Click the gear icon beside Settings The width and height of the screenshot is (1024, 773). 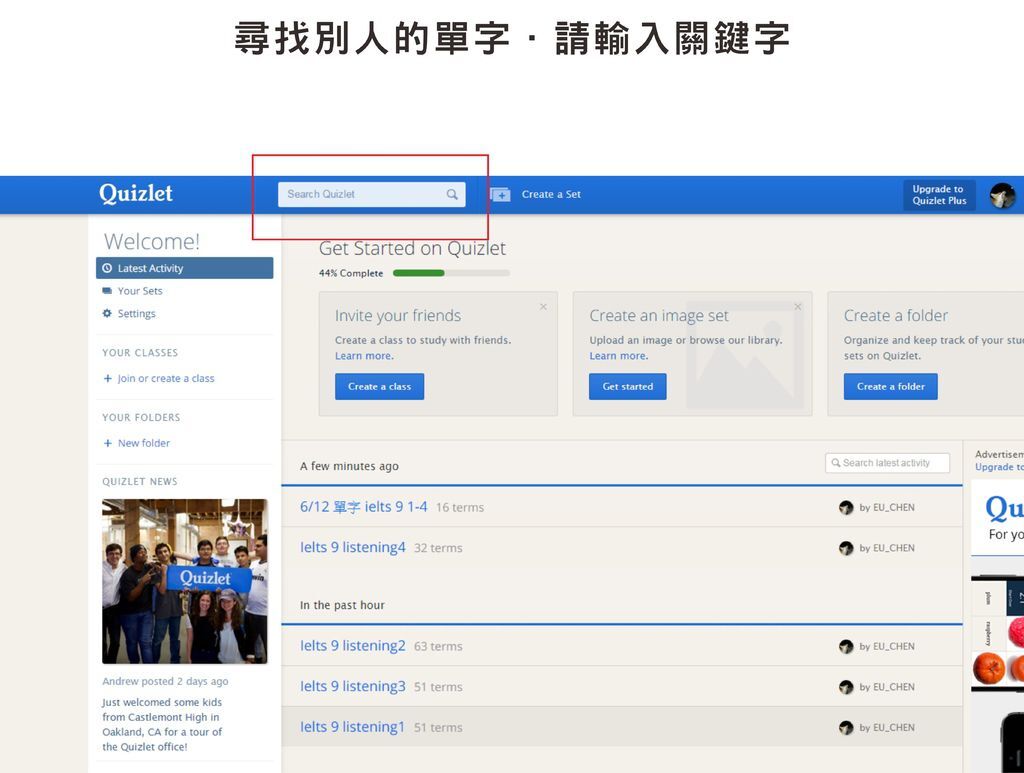107,313
